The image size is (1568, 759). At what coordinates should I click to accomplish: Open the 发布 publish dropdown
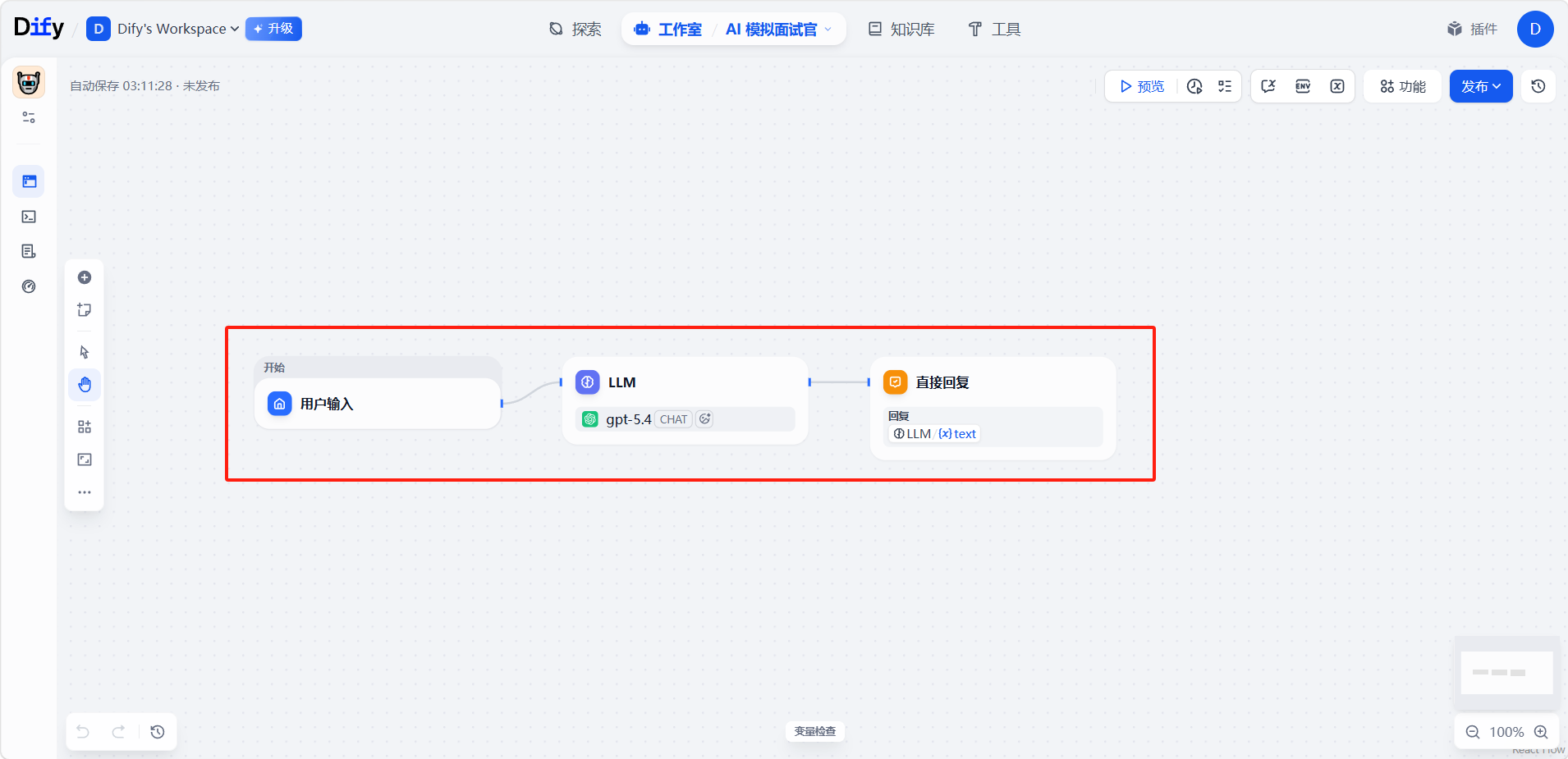pyautogui.click(x=1480, y=86)
